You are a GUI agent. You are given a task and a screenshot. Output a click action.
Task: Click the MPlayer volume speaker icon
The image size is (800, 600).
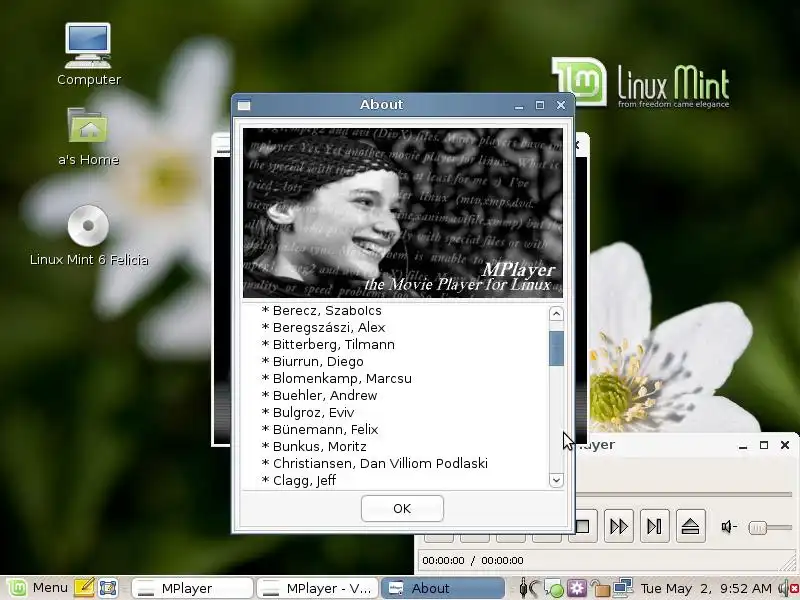[x=728, y=527]
